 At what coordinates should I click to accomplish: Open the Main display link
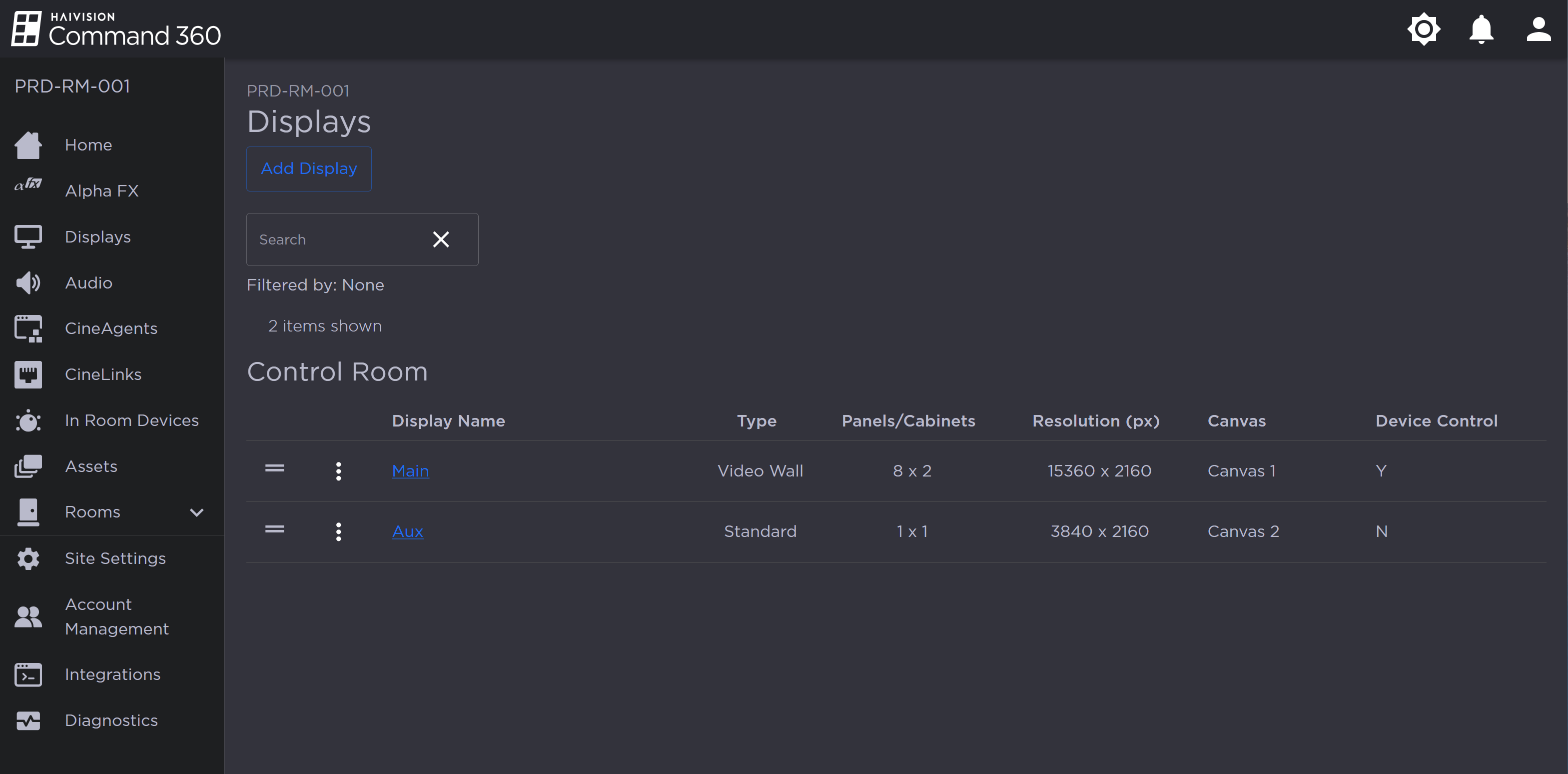pos(410,470)
